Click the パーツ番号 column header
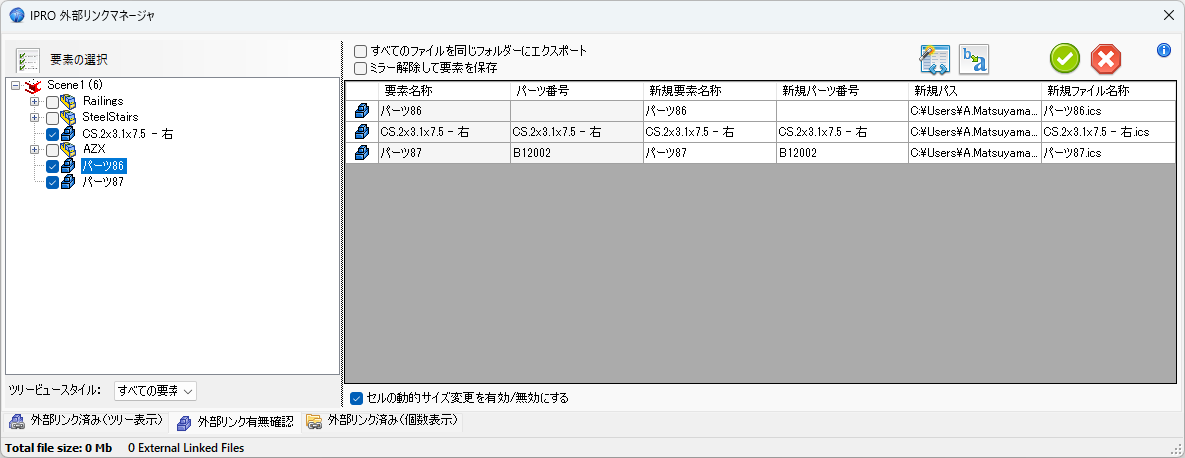Screen dimensions: 1185x458 [576, 91]
